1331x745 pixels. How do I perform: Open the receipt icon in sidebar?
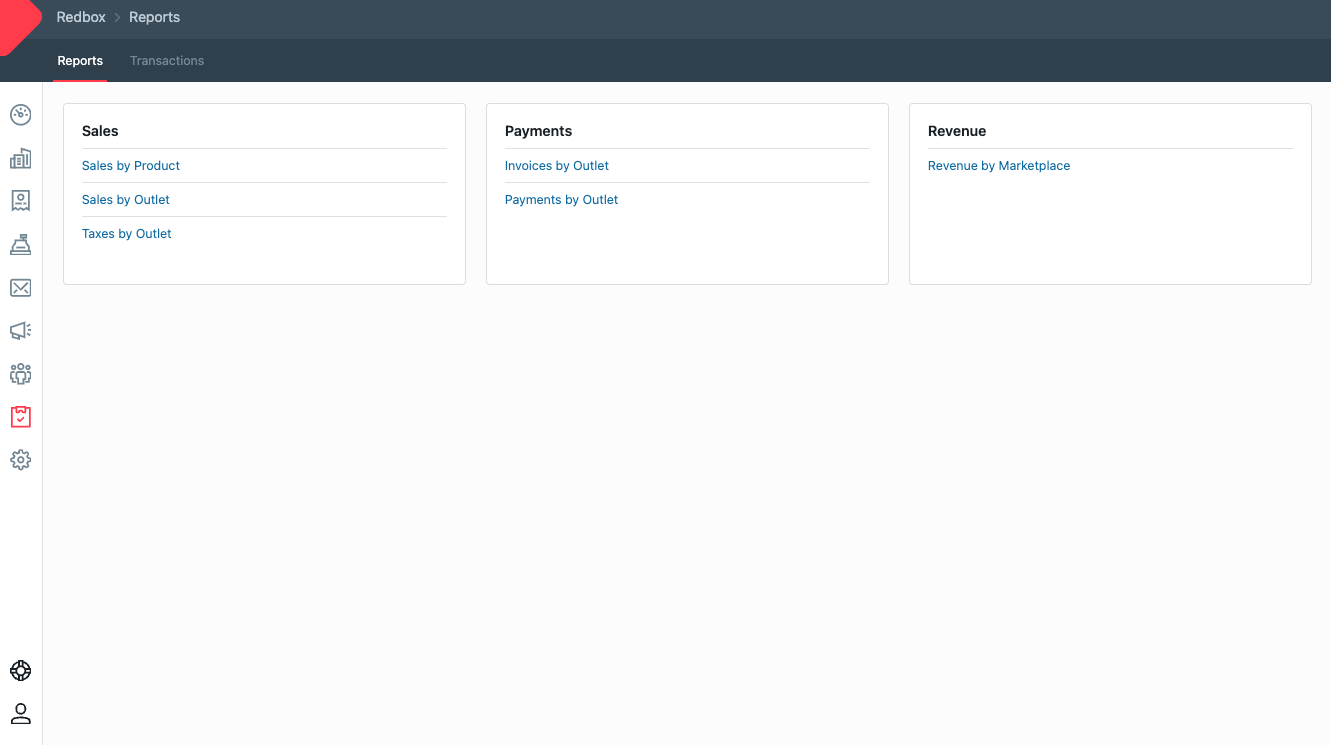click(x=20, y=201)
